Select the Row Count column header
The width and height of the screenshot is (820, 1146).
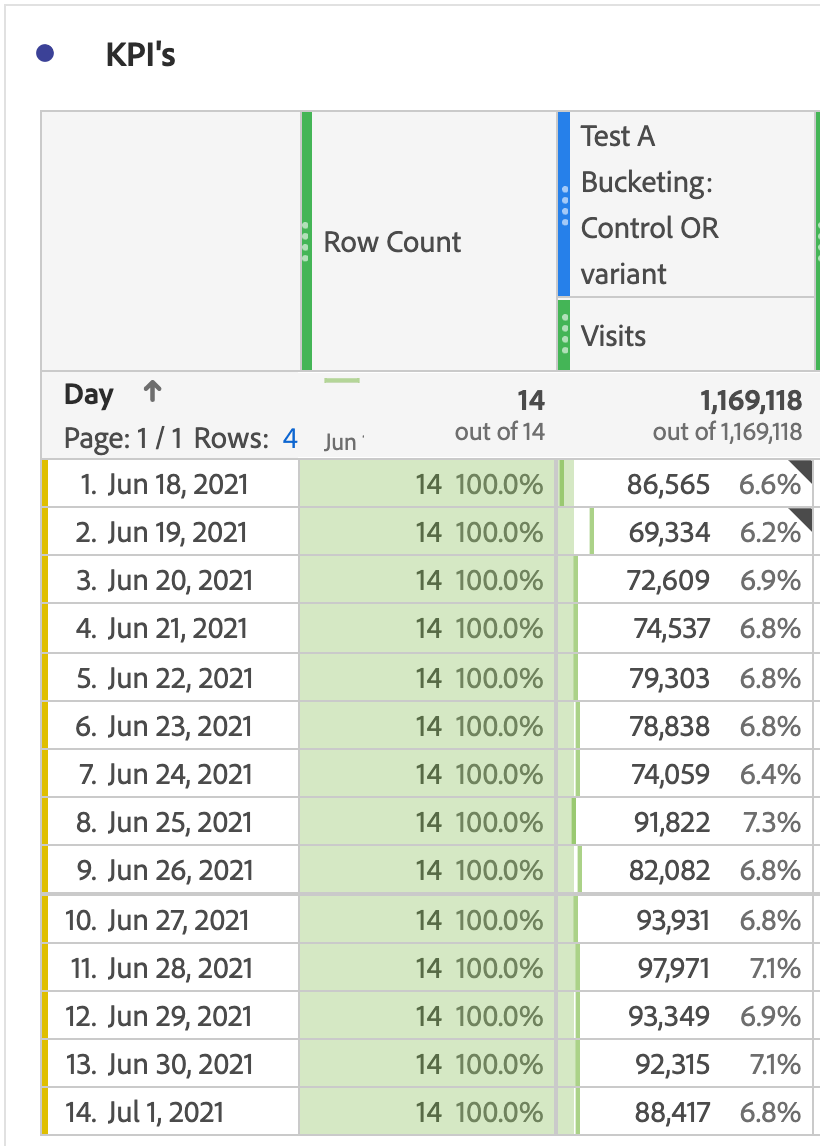point(429,241)
